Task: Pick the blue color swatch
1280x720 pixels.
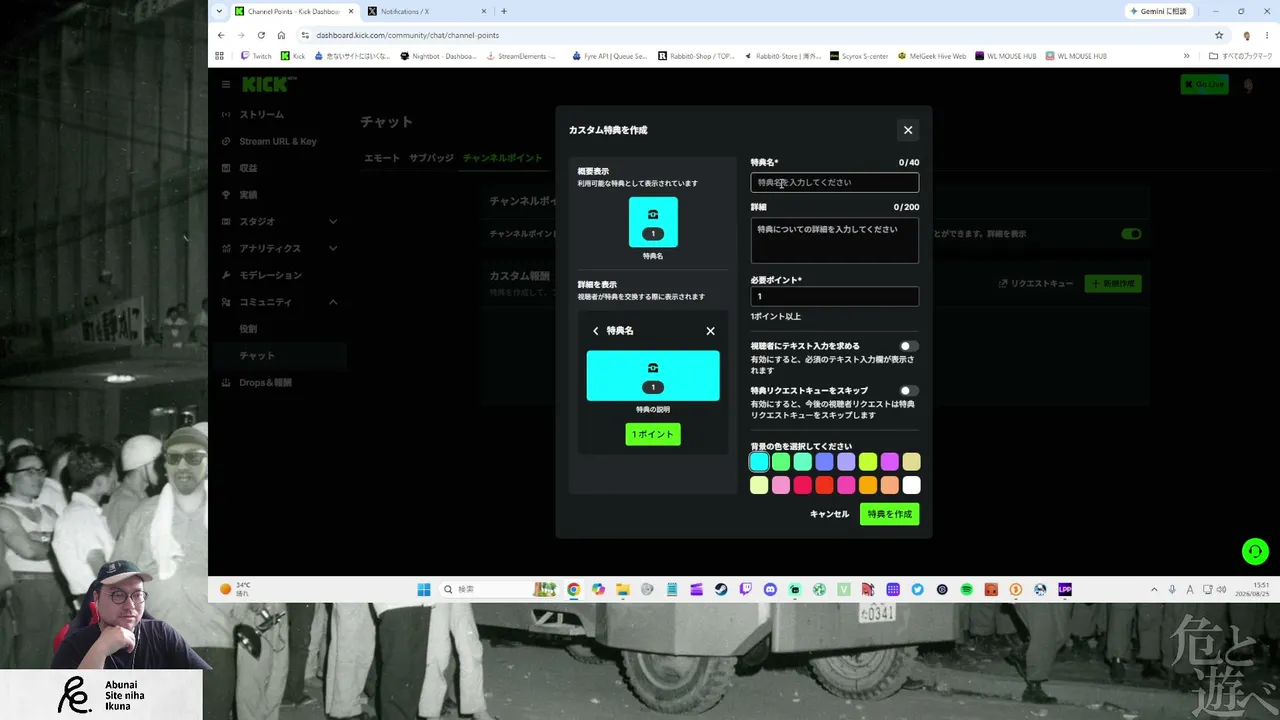Action: (x=824, y=462)
